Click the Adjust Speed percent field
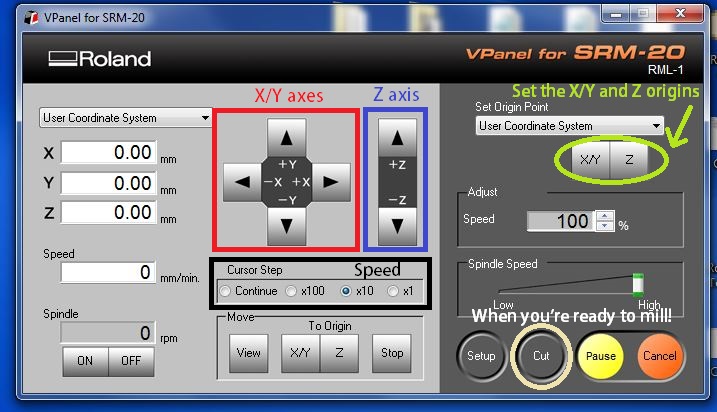The width and height of the screenshot is (717, 412). tap(561, 221)
